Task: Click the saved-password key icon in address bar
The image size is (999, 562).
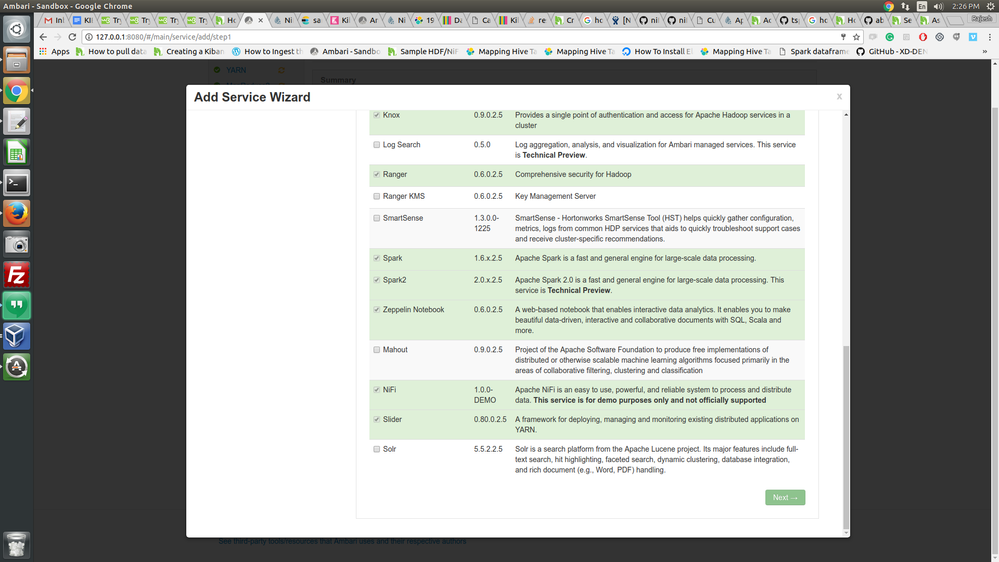Action: click(x=843, y=37)
